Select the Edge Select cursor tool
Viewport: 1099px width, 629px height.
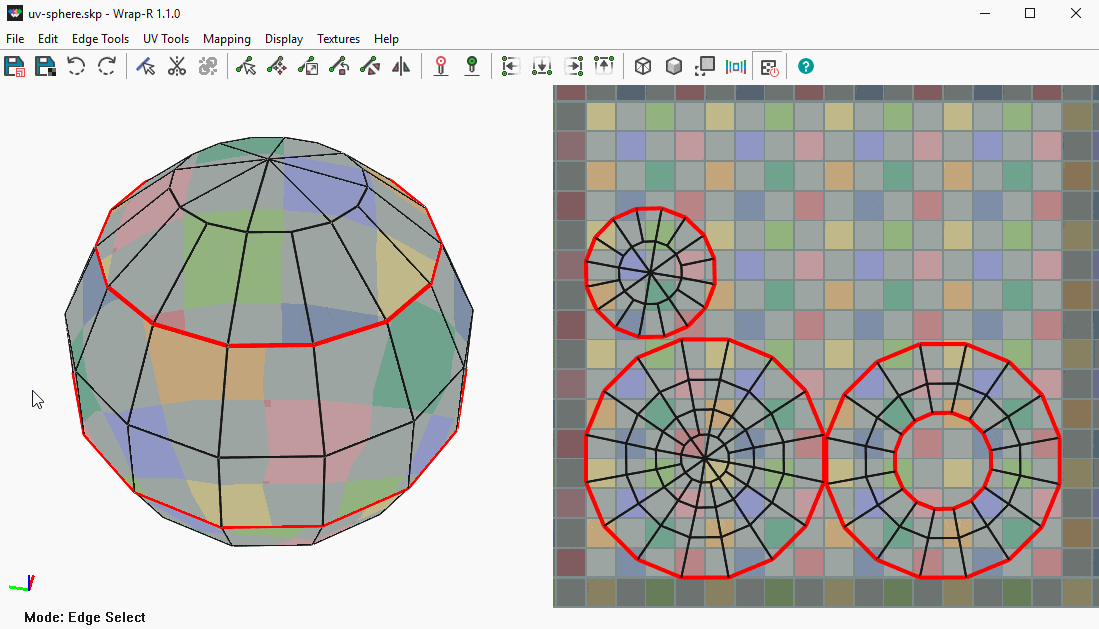[x=146, y=67]
